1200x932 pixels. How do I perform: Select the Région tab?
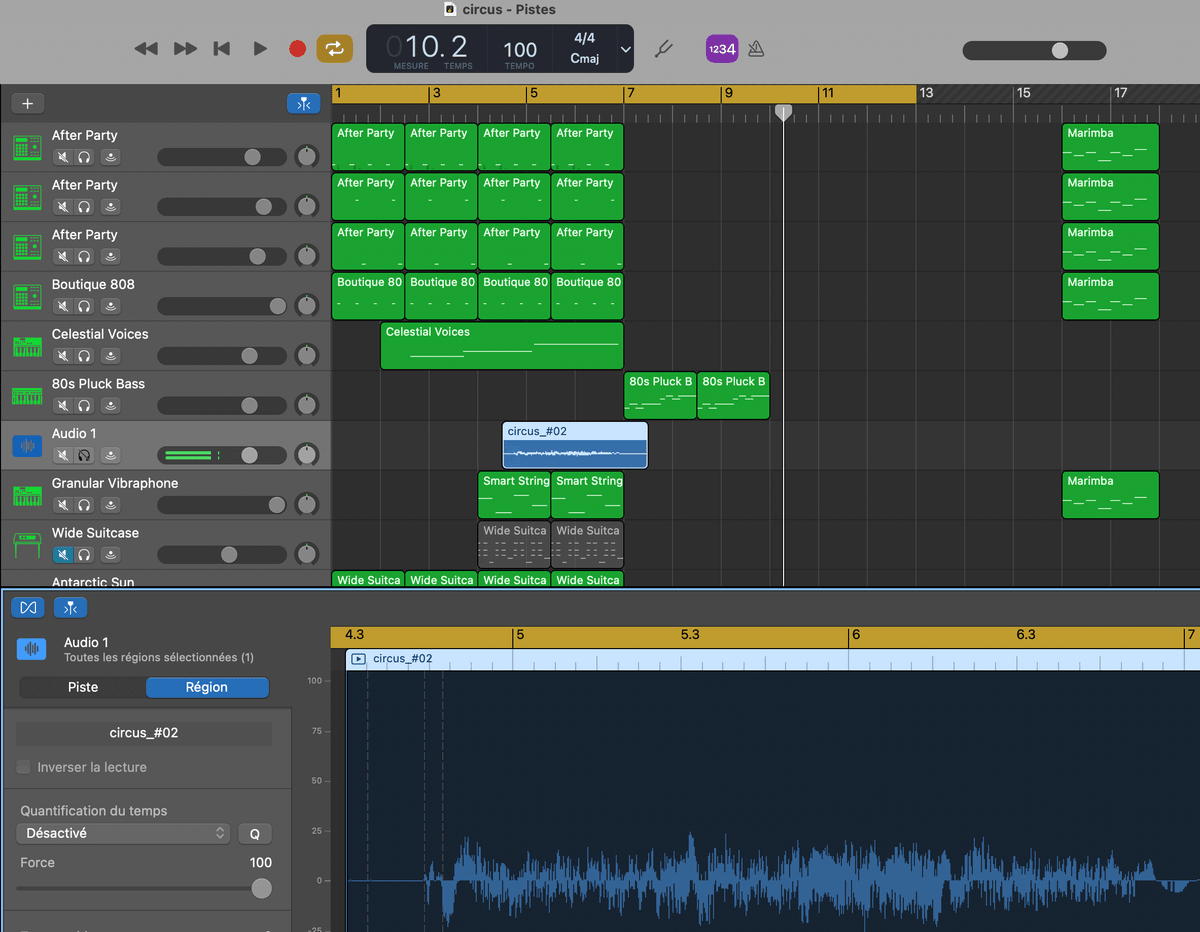point(207,687)
